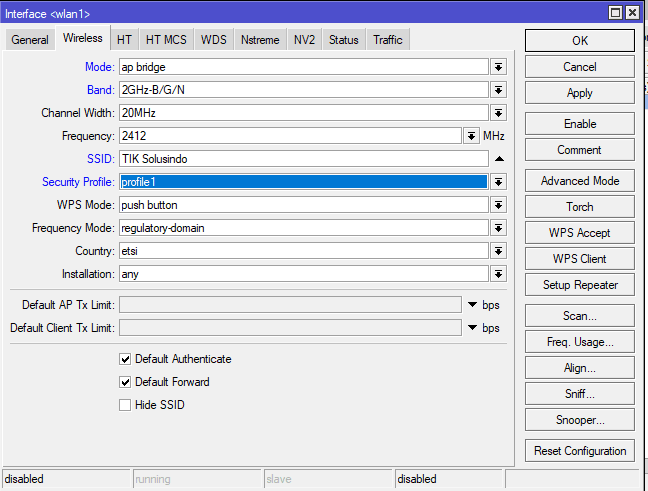Open the Mode dropdown list

click(498, 66)
